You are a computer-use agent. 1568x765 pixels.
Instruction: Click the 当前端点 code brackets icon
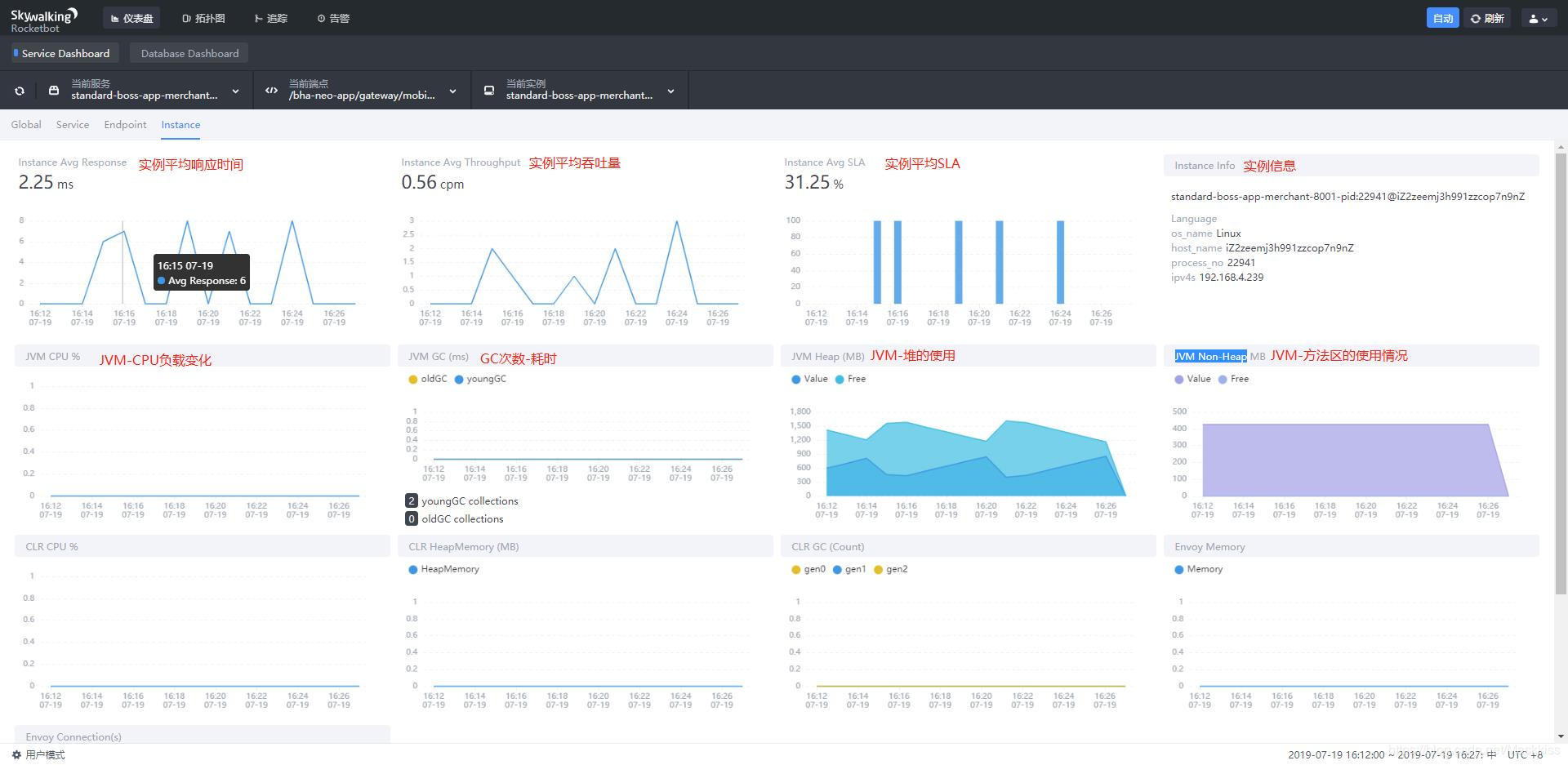(x=271, y=90)
